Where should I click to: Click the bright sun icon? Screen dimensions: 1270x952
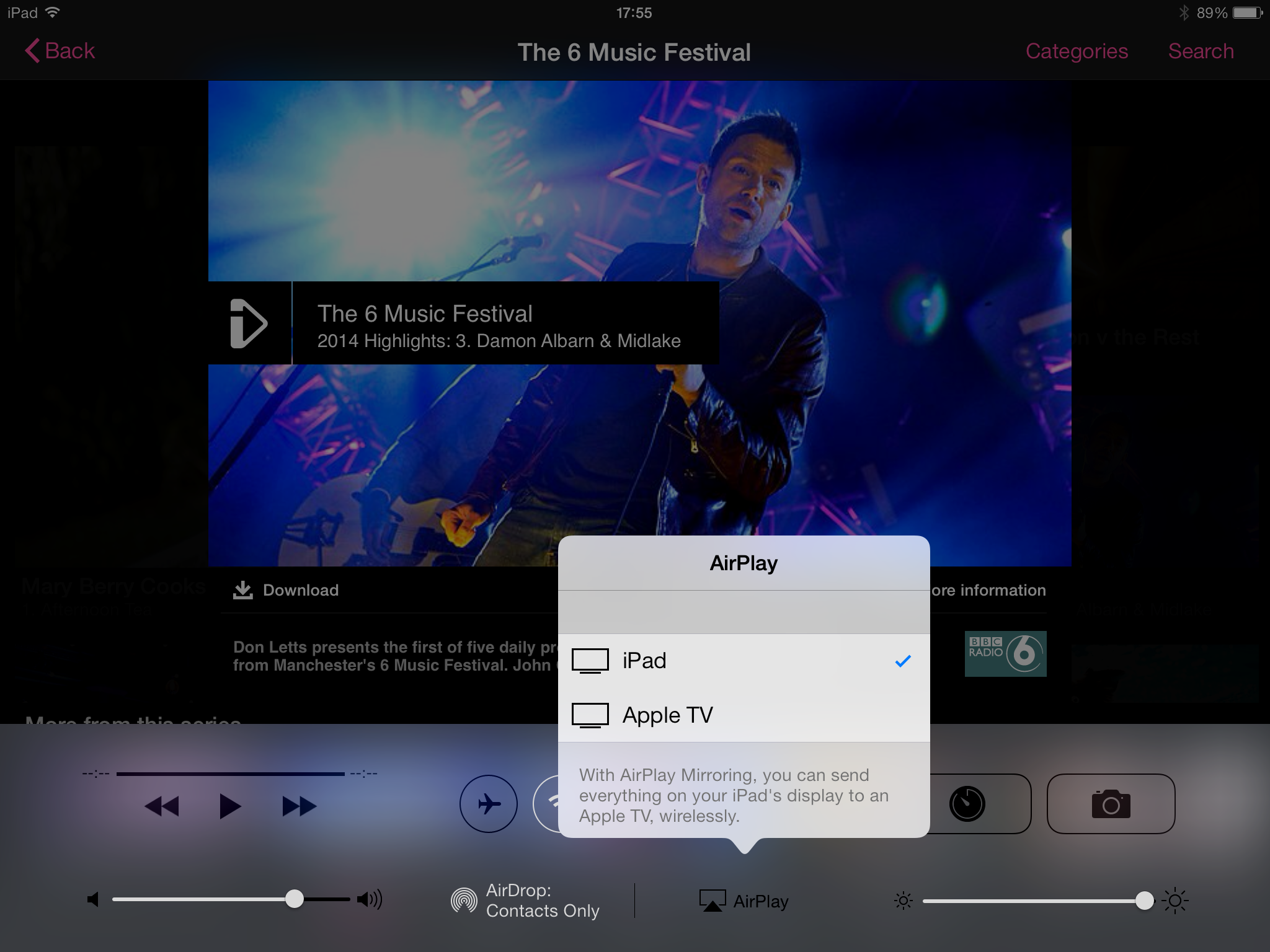click(x=1175, y=901)
